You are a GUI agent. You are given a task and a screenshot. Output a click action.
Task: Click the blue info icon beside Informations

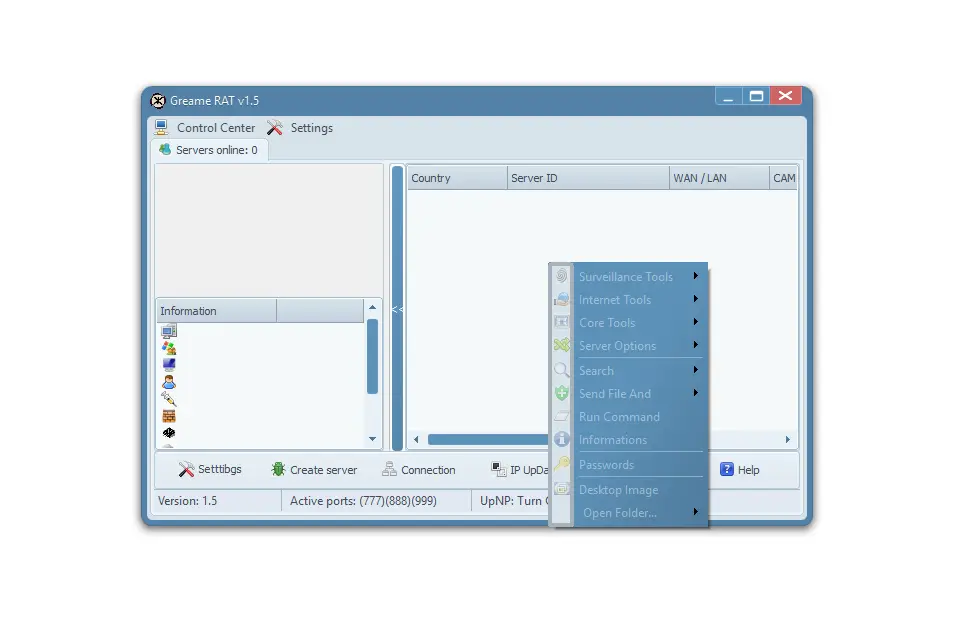click(561, 440)
